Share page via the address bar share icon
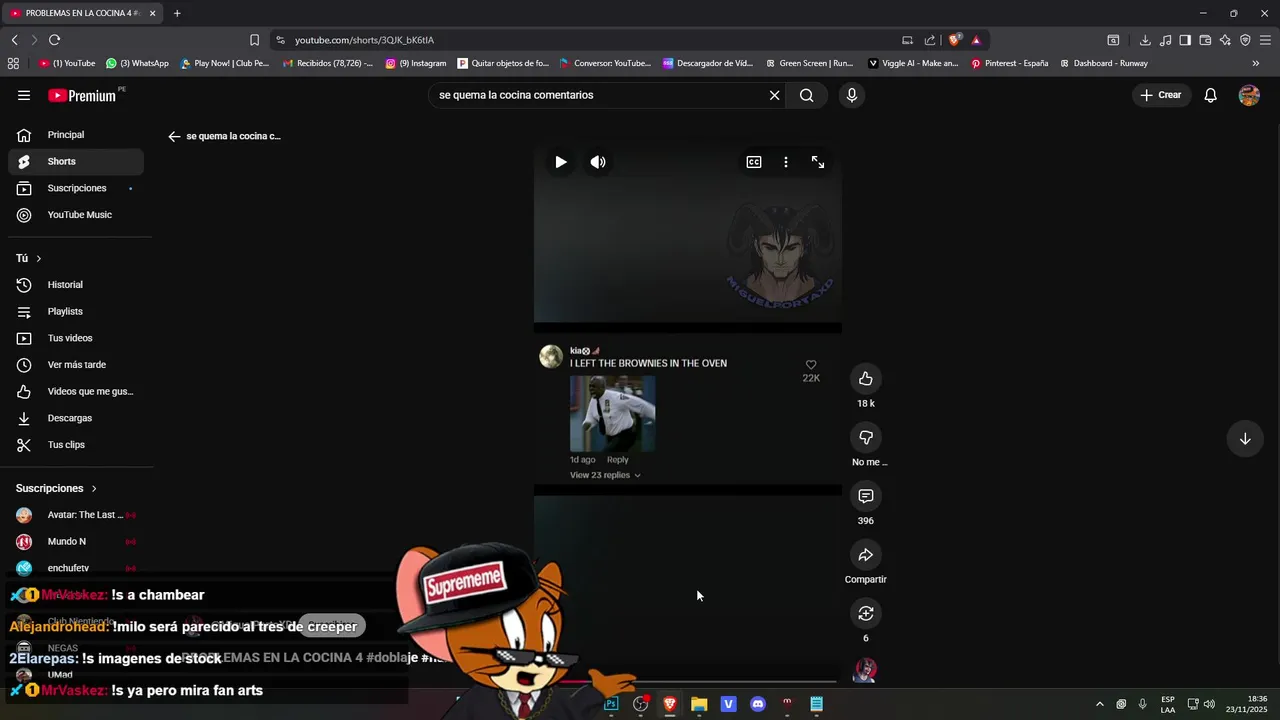The height and width of the screenshot is (720, 1280). coord(930,40)
